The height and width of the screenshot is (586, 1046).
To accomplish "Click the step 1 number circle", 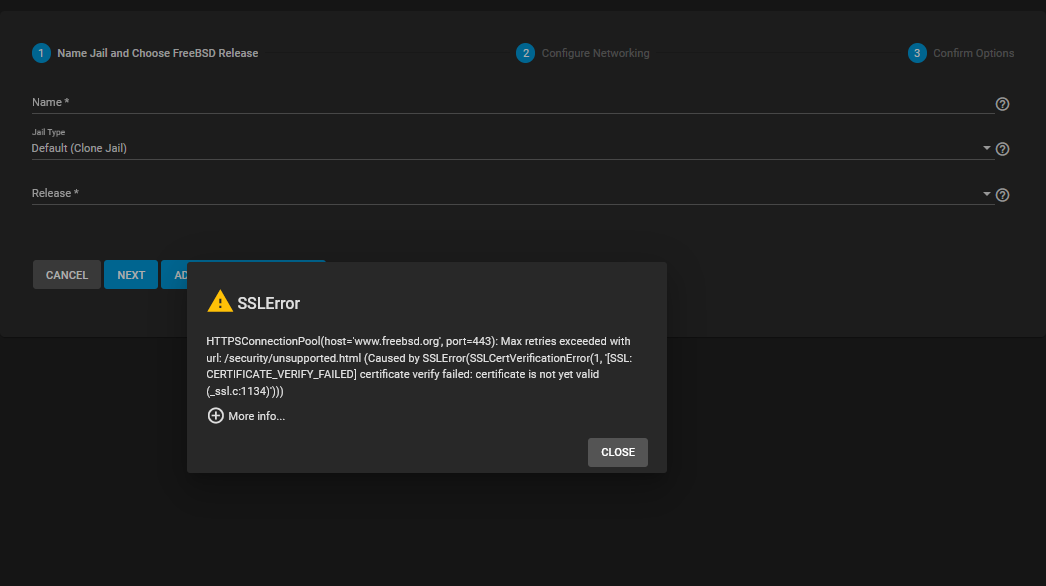I will (41, 53).
